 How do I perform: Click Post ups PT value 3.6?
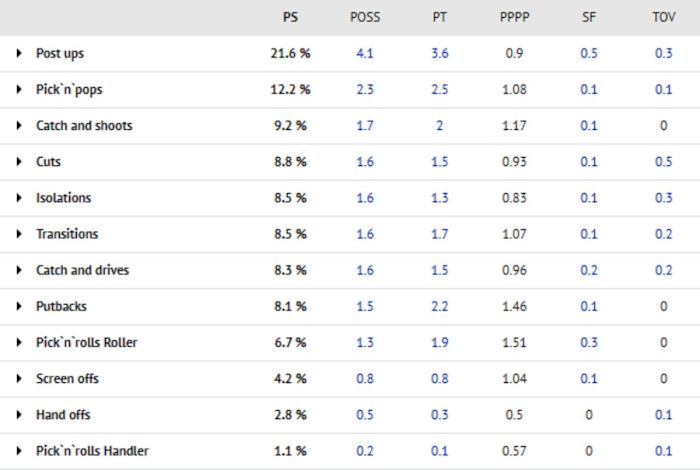click(x=439, y=54)
